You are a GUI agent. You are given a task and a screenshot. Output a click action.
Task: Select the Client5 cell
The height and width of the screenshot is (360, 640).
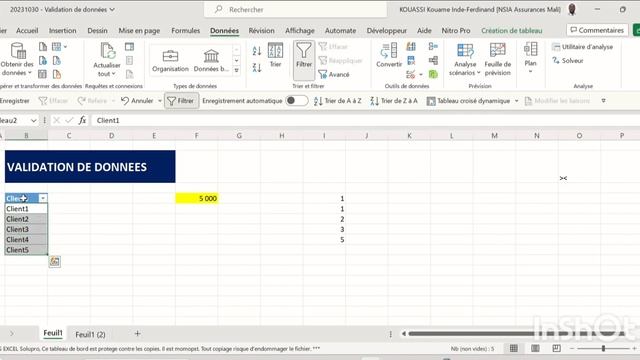tap(26, 250)
